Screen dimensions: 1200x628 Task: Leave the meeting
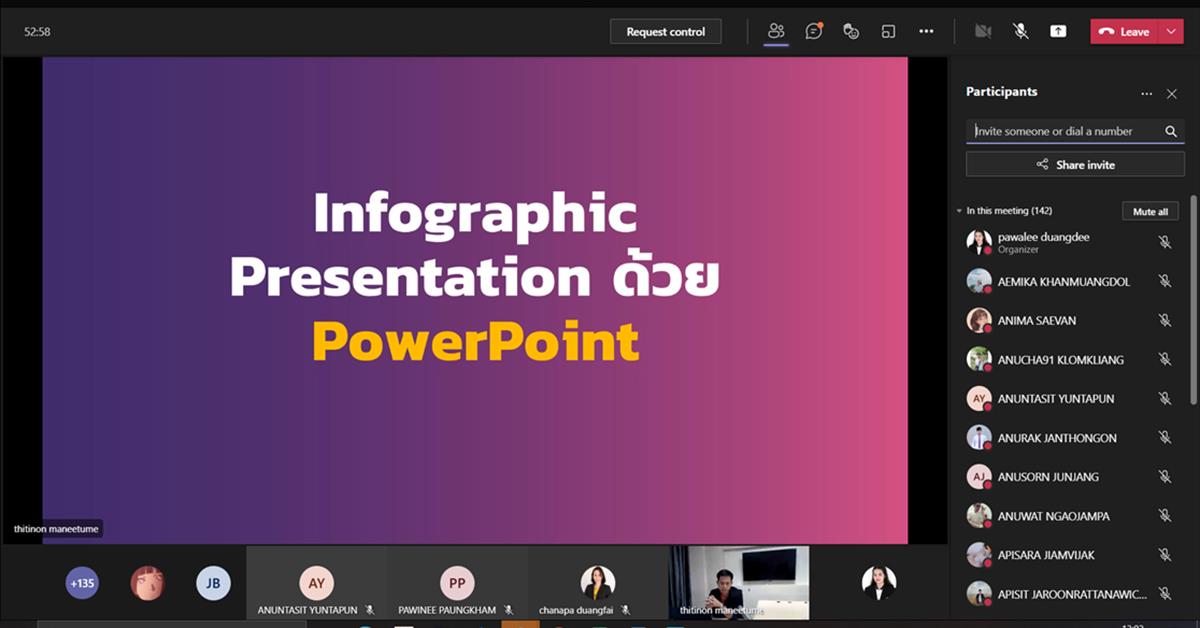(1124, 31)
